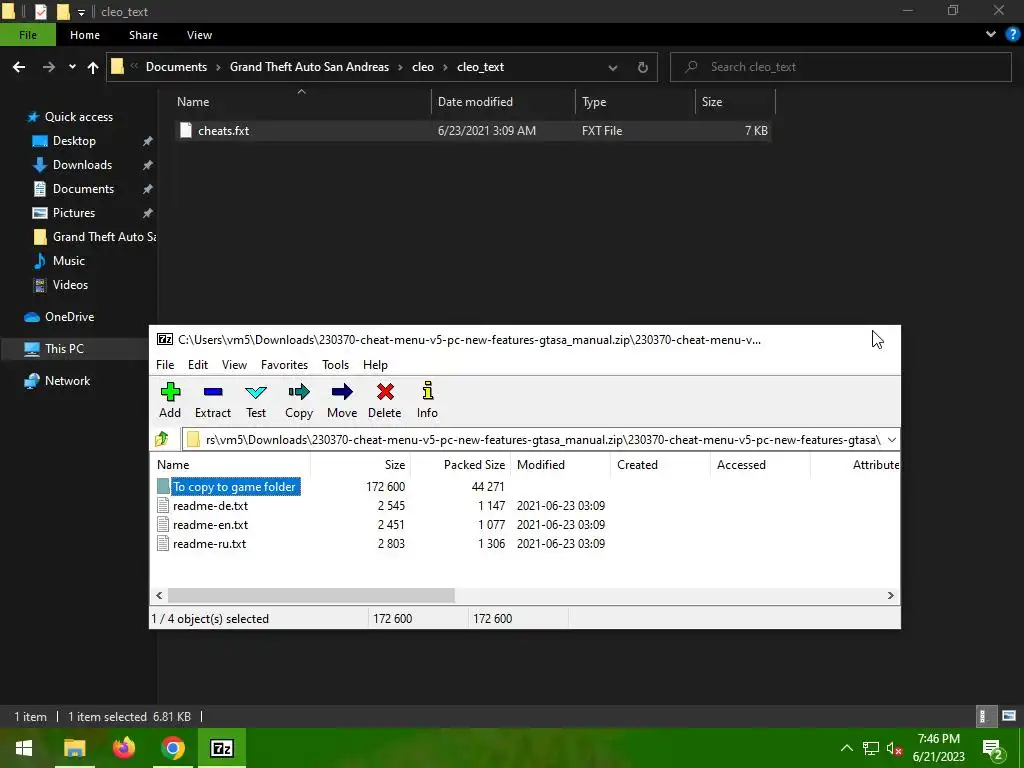Open Videos in Explorer sidebar
1024x768 pixels.
click(x=70, y=285)
